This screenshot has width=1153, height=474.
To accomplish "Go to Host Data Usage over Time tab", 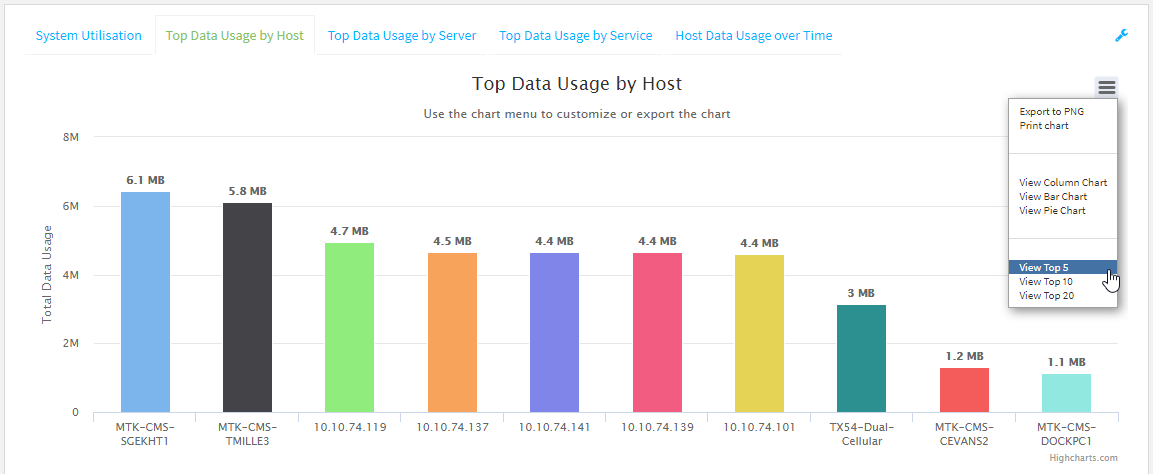I will click(x=753, y=36).
